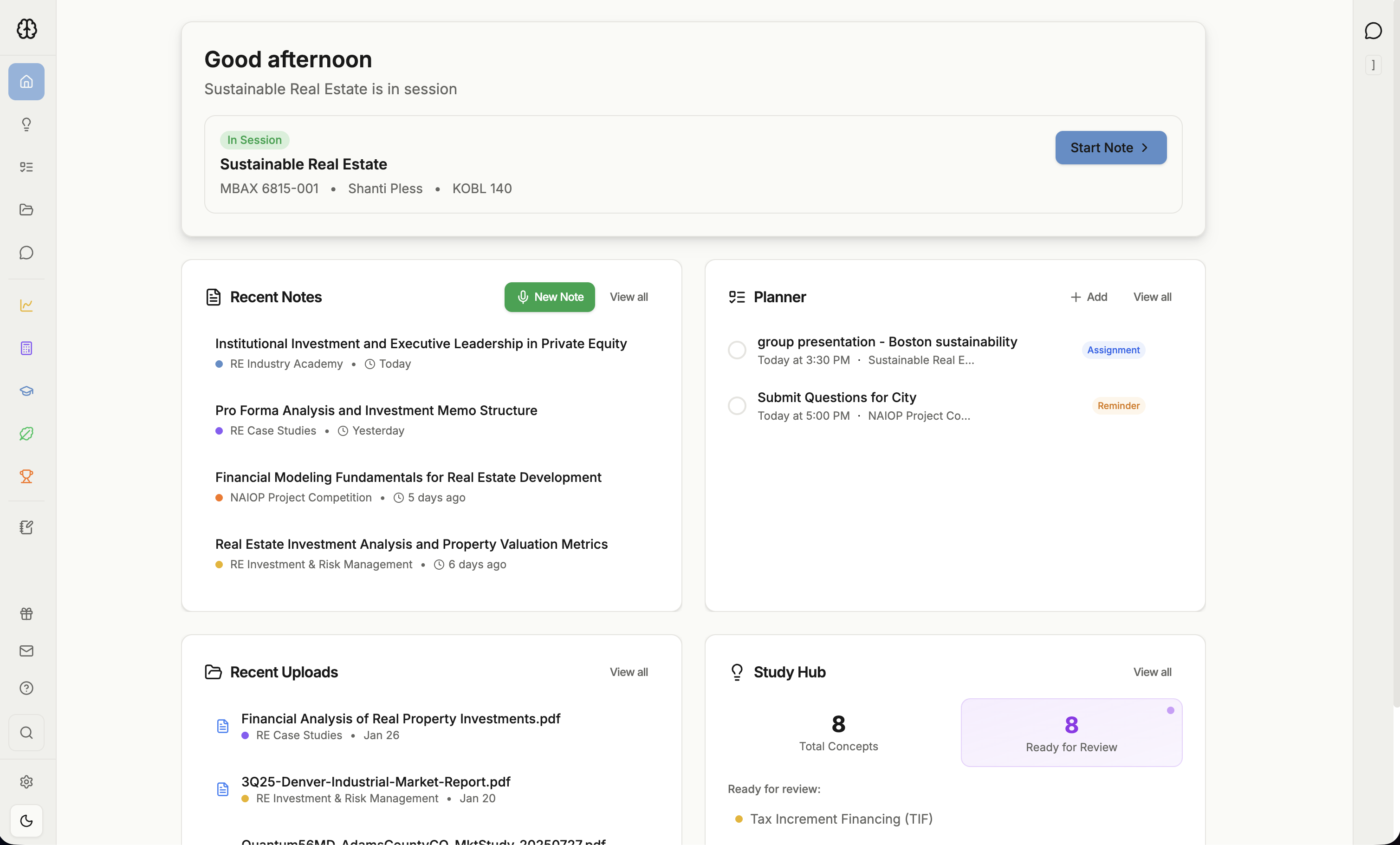Click the Ready for Review card
Screen dimensions: 1400x845
pos(1071,733)
